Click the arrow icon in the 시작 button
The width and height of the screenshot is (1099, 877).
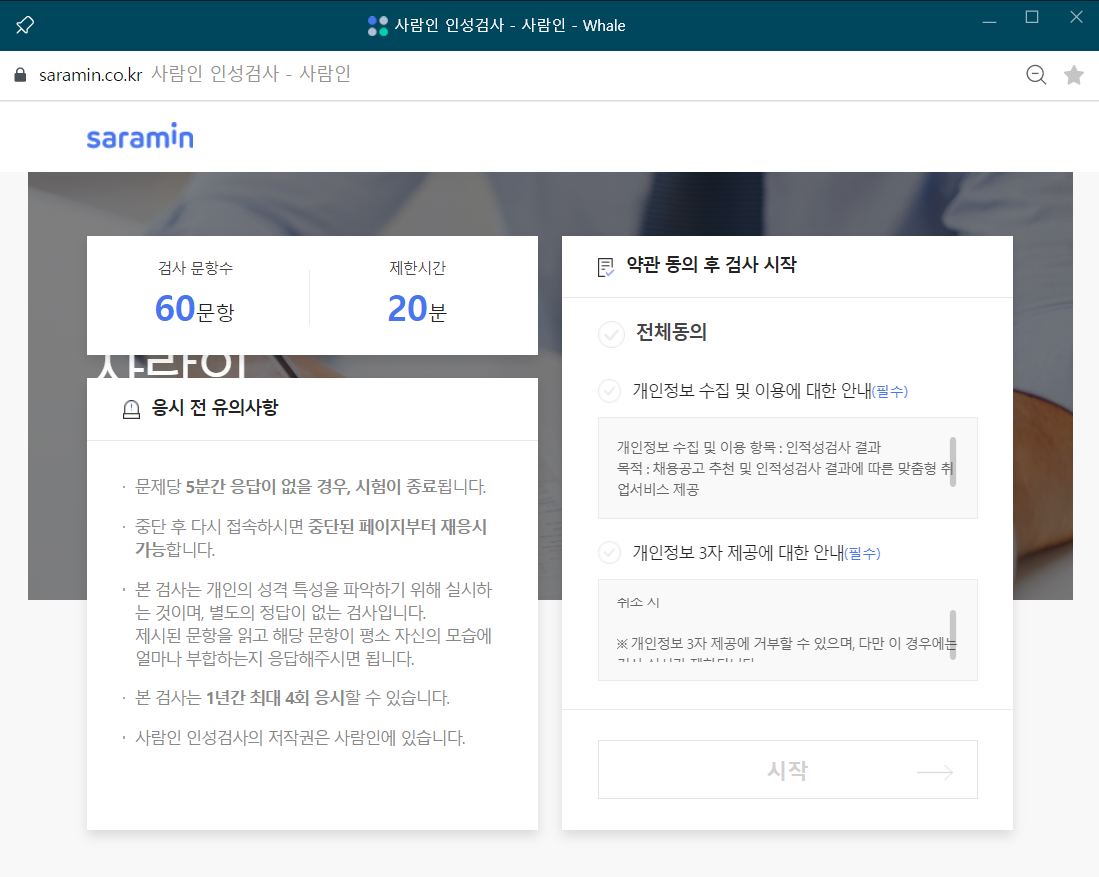click(x=935, y=772)
